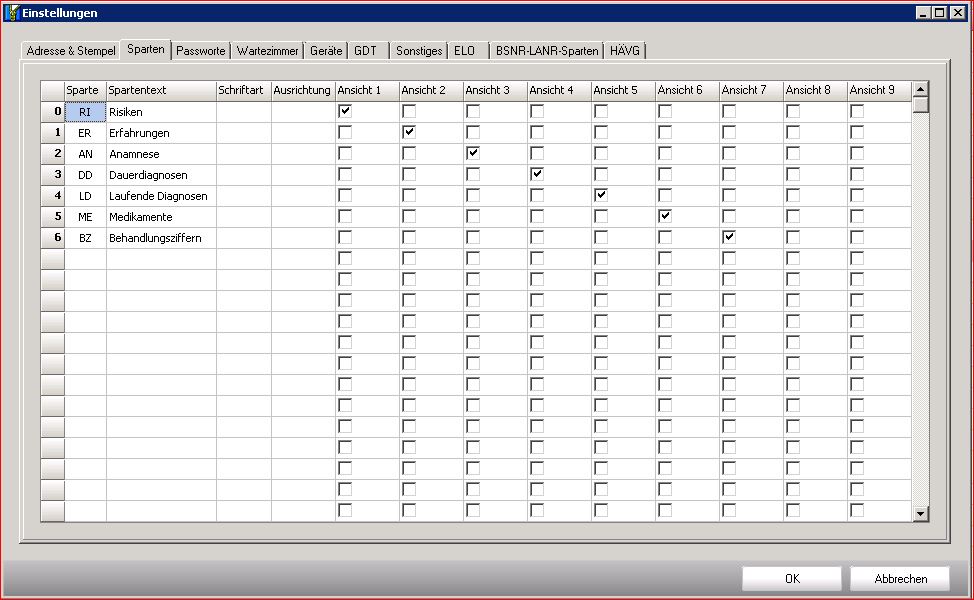Enable Ansicht 9 for the Medikamente row
The width and height of the screenshot is (974, 600).
coord(857,217)
